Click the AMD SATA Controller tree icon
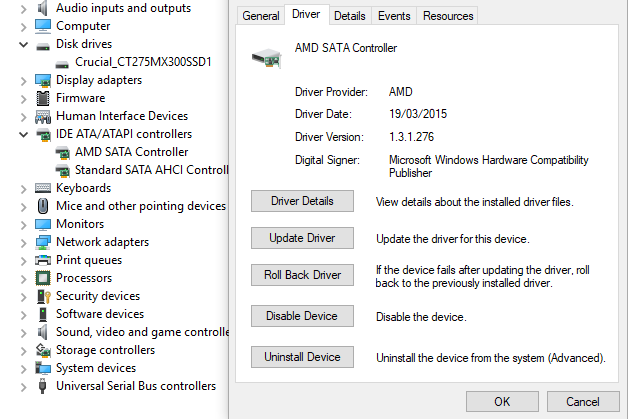This screenshot has width=628, height=419. [62, 153]
